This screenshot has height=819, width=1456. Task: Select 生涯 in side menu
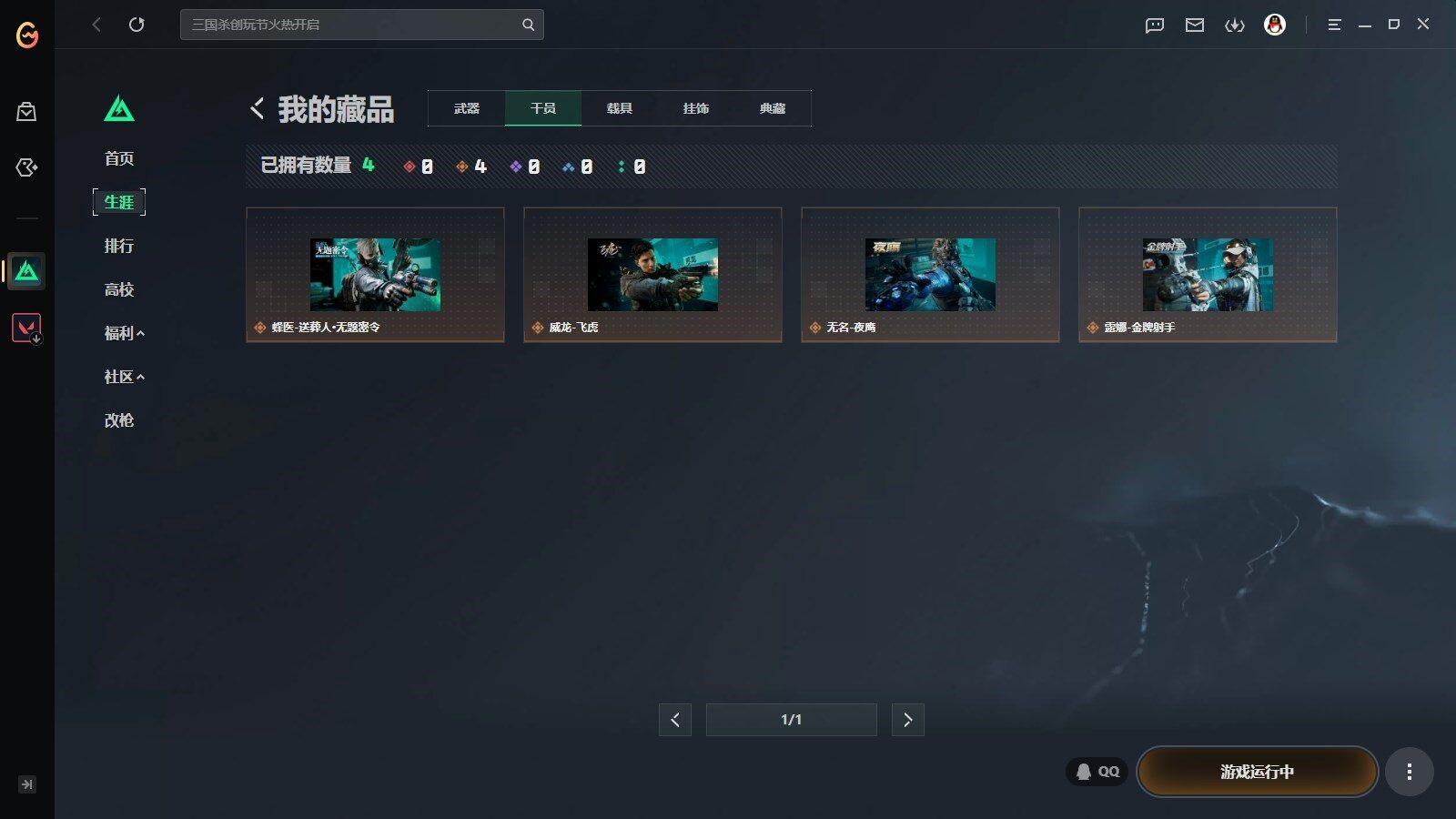(119, 202)
